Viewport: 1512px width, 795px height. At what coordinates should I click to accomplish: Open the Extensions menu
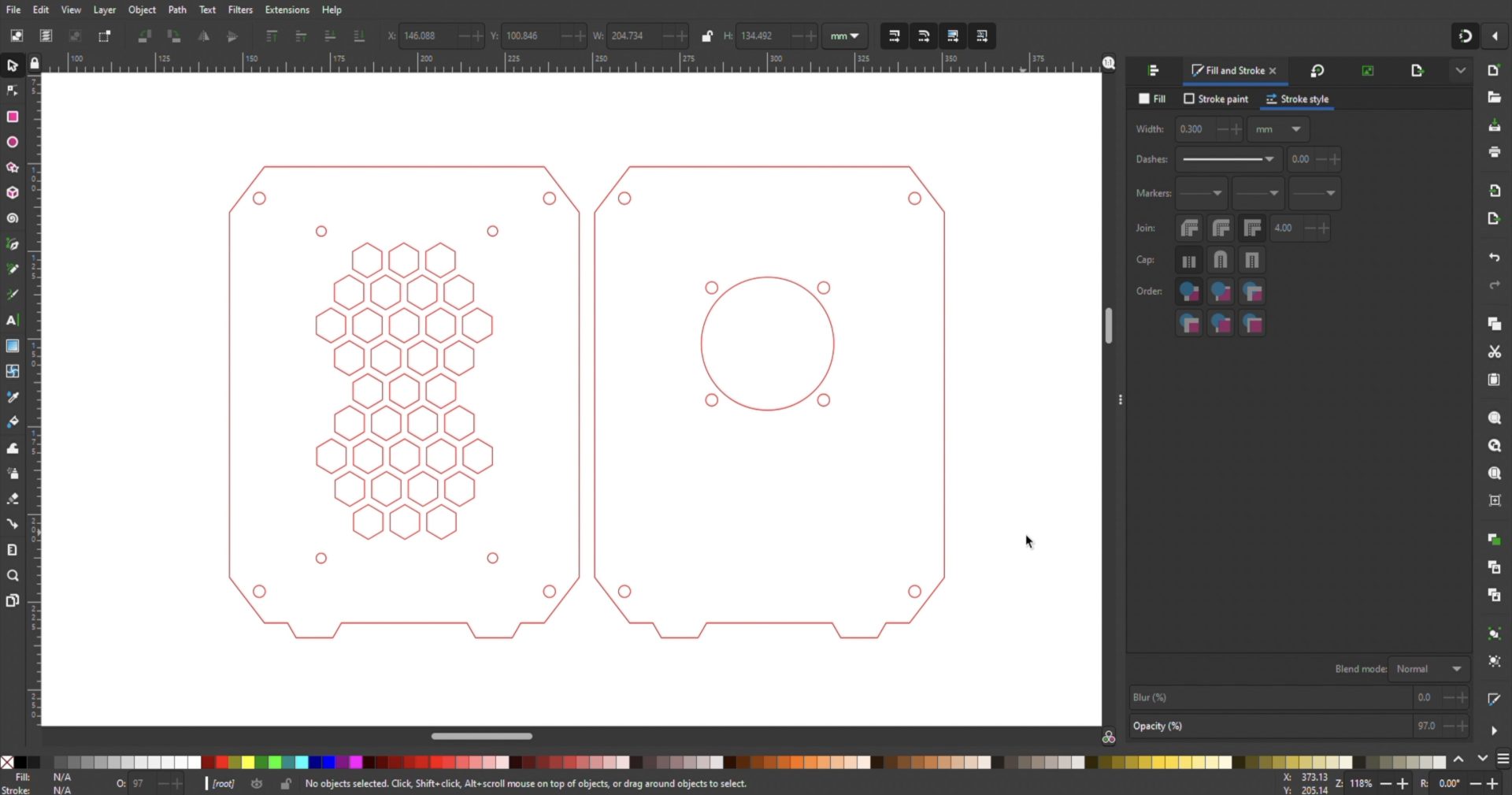(287, 9)
